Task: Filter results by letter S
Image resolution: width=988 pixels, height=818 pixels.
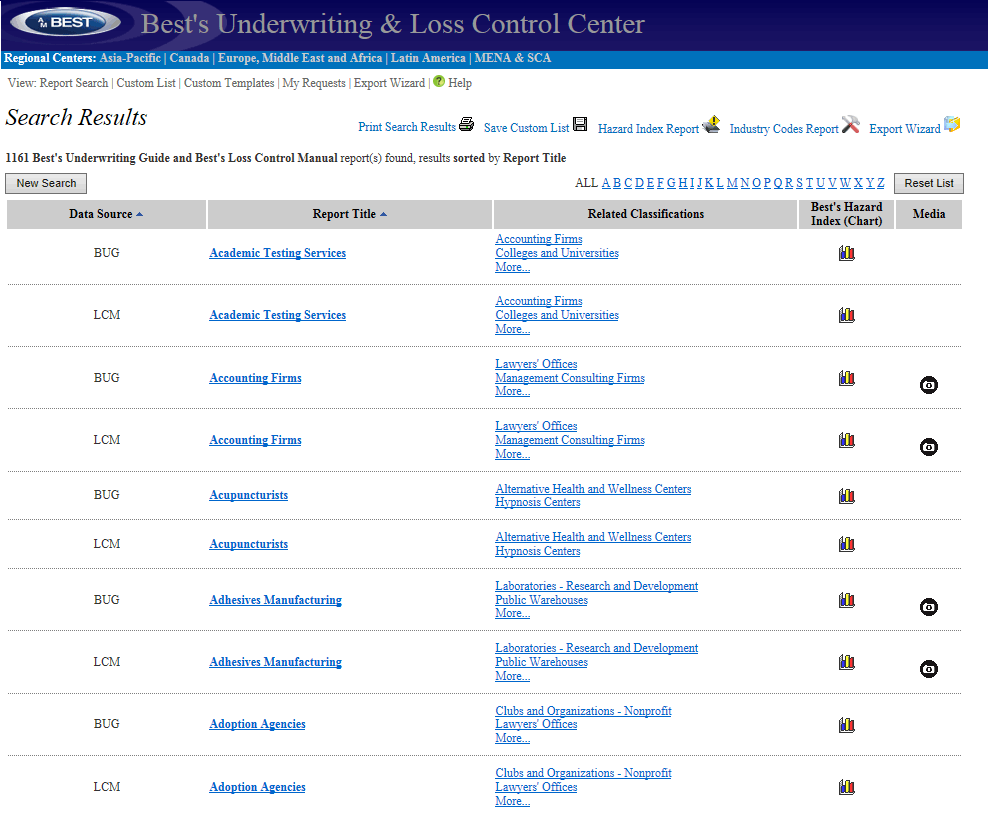Action: tap(799, 183)
